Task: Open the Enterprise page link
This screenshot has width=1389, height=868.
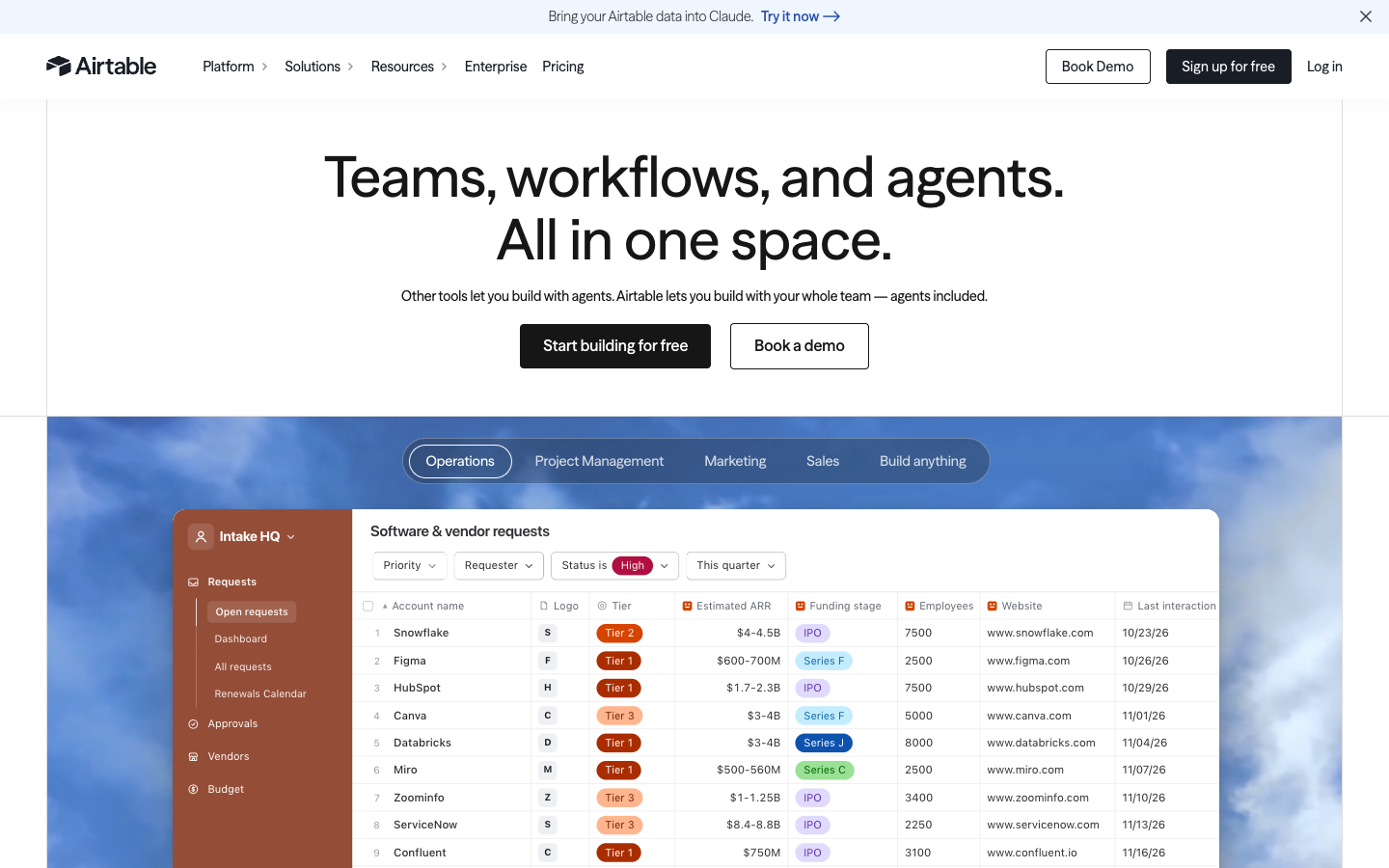Action: [x=496, y=67]
